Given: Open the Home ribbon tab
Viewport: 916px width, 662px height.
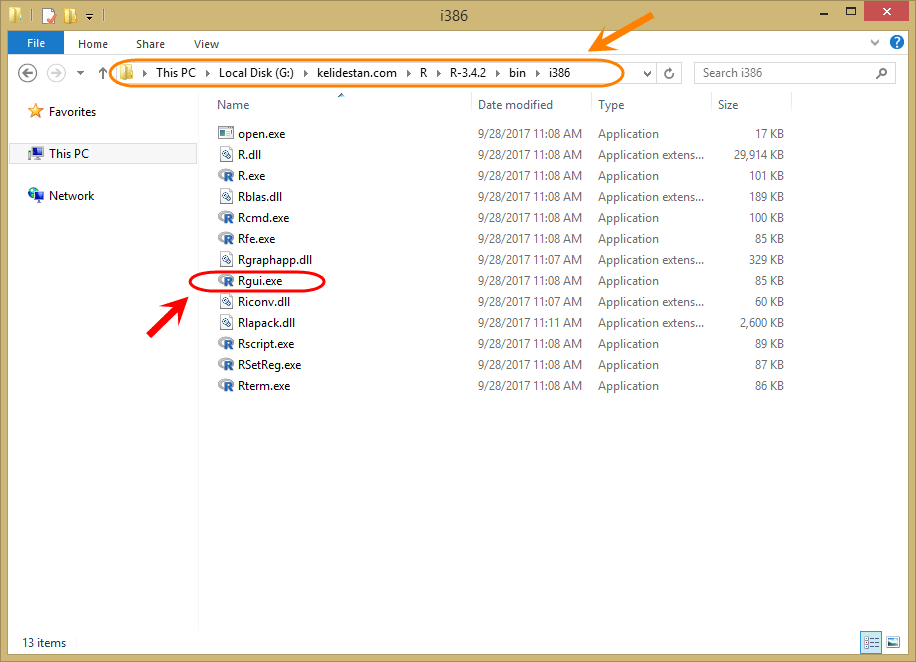Looking at the screenshot, I should (93, 44).
